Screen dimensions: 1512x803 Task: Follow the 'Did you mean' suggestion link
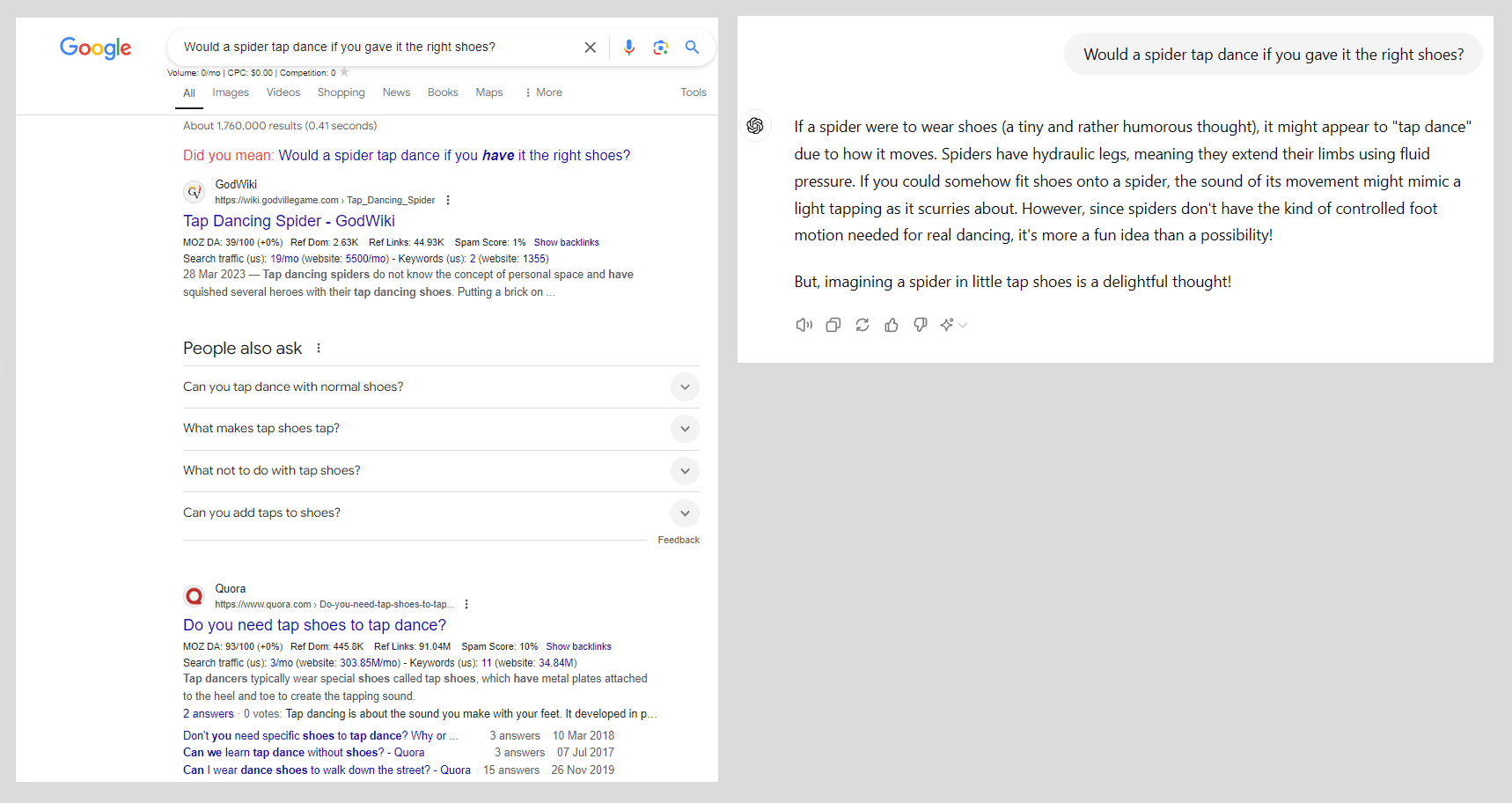click(454, 155)
